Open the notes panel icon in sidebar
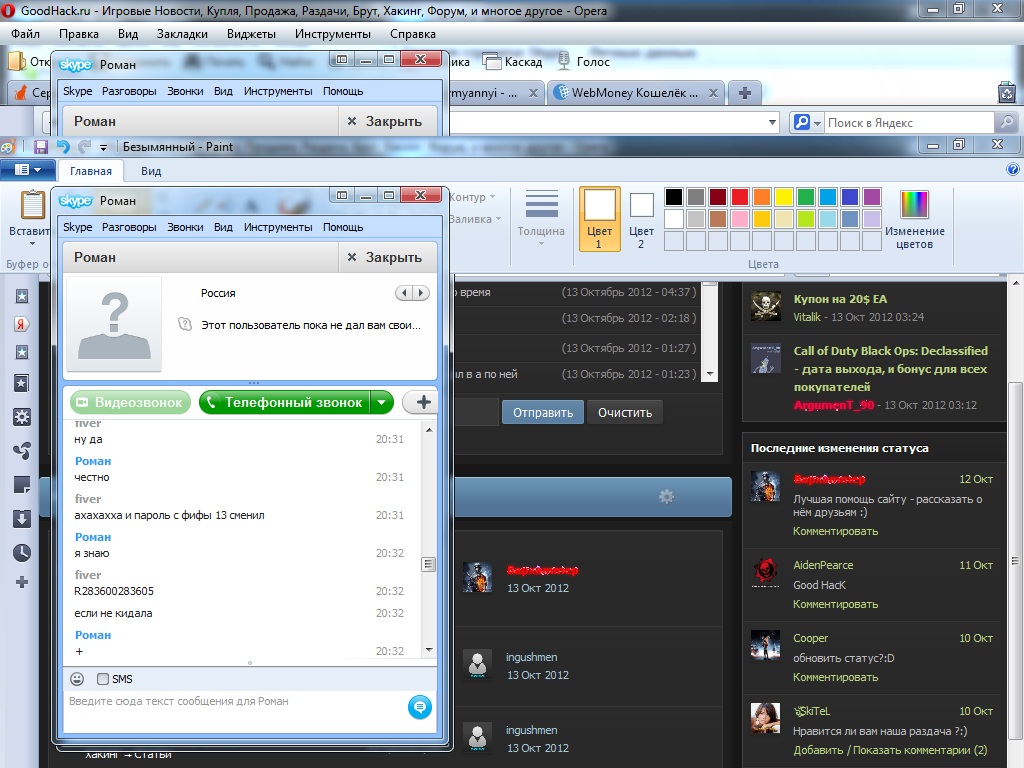The image size is (1024, 768). pos(22,485)
